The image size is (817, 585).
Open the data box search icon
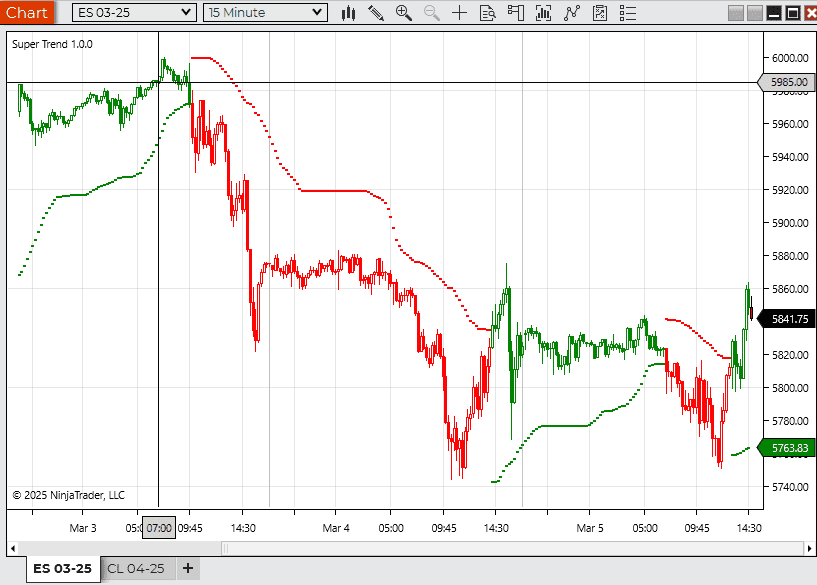tap(487, 13)
